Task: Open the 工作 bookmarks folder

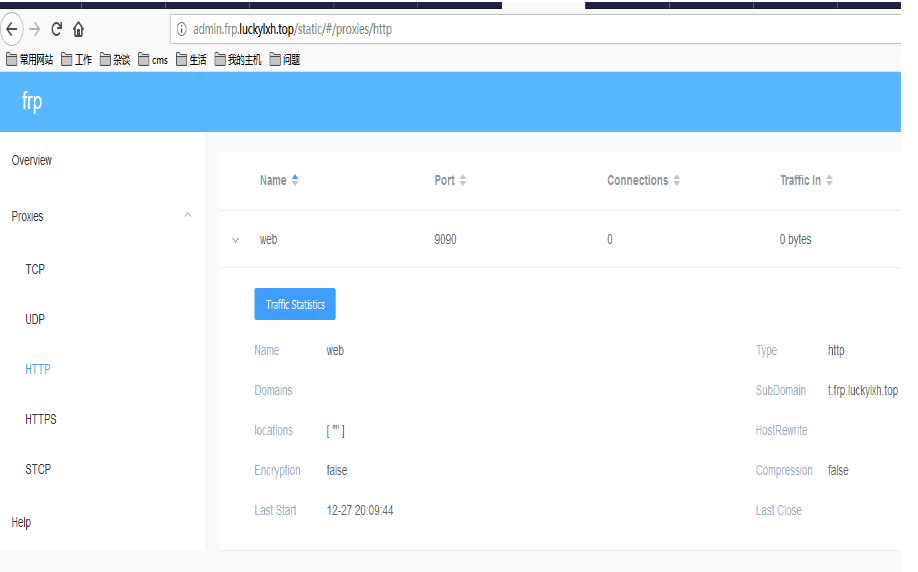Action: point(77,60)
